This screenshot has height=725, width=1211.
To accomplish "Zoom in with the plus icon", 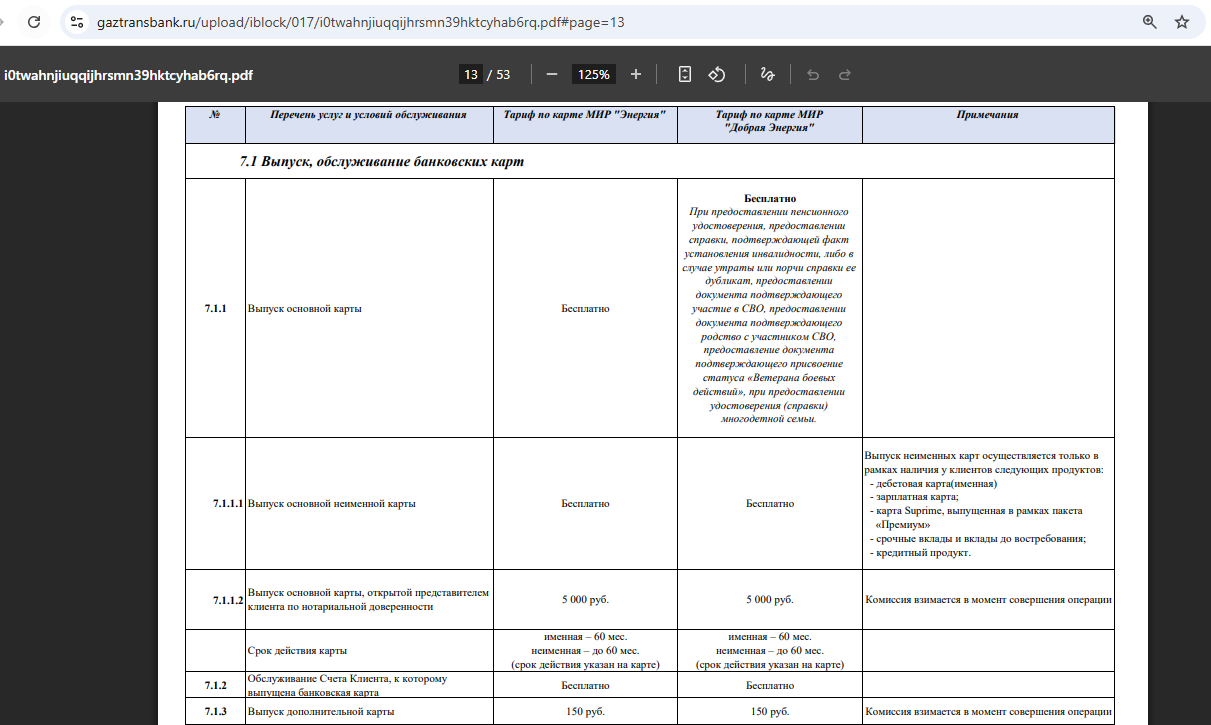I will click(636, 74).
